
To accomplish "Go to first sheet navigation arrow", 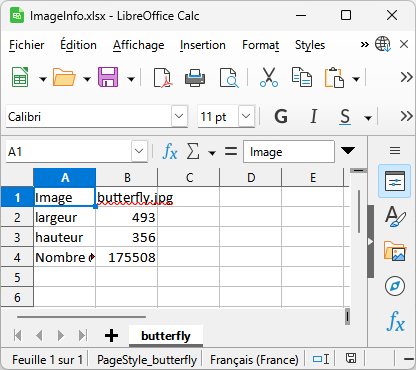I will click(17, 335).
